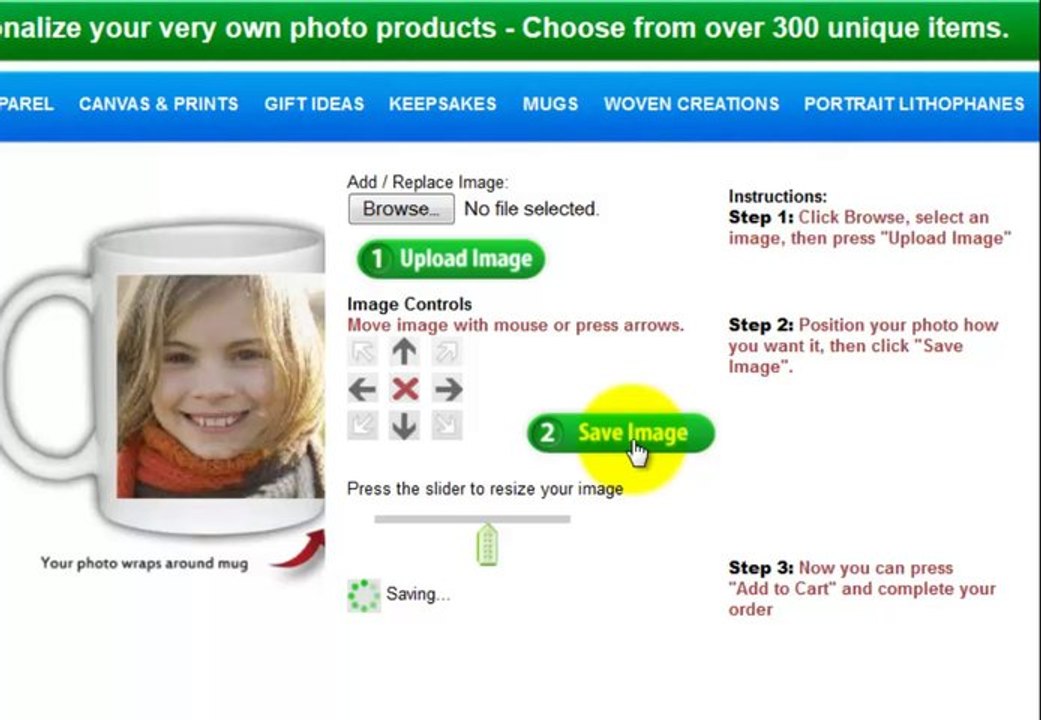The image size is (1041, 720).
Task: Move image down with the down arrow
Action: tap(404, 426)
